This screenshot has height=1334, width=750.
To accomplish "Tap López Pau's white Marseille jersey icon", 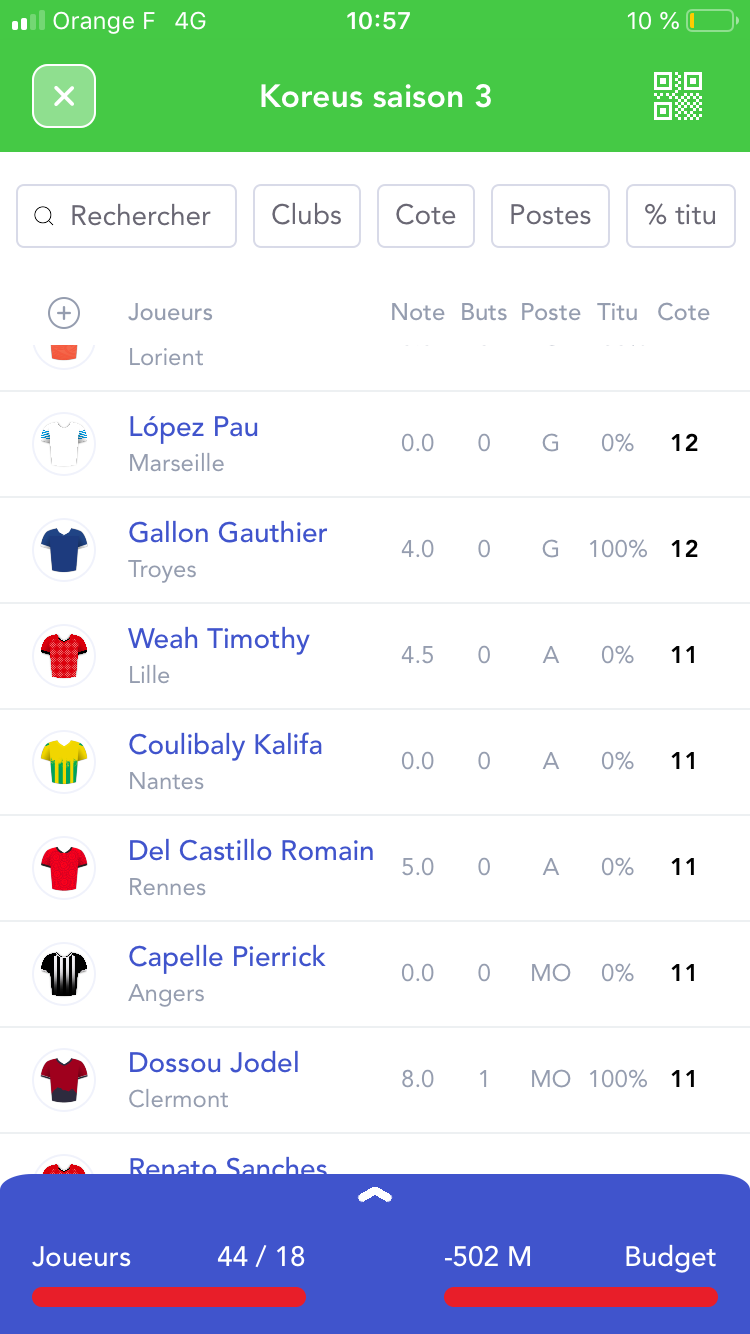I will pyautogui.click(x=64, y=443).
